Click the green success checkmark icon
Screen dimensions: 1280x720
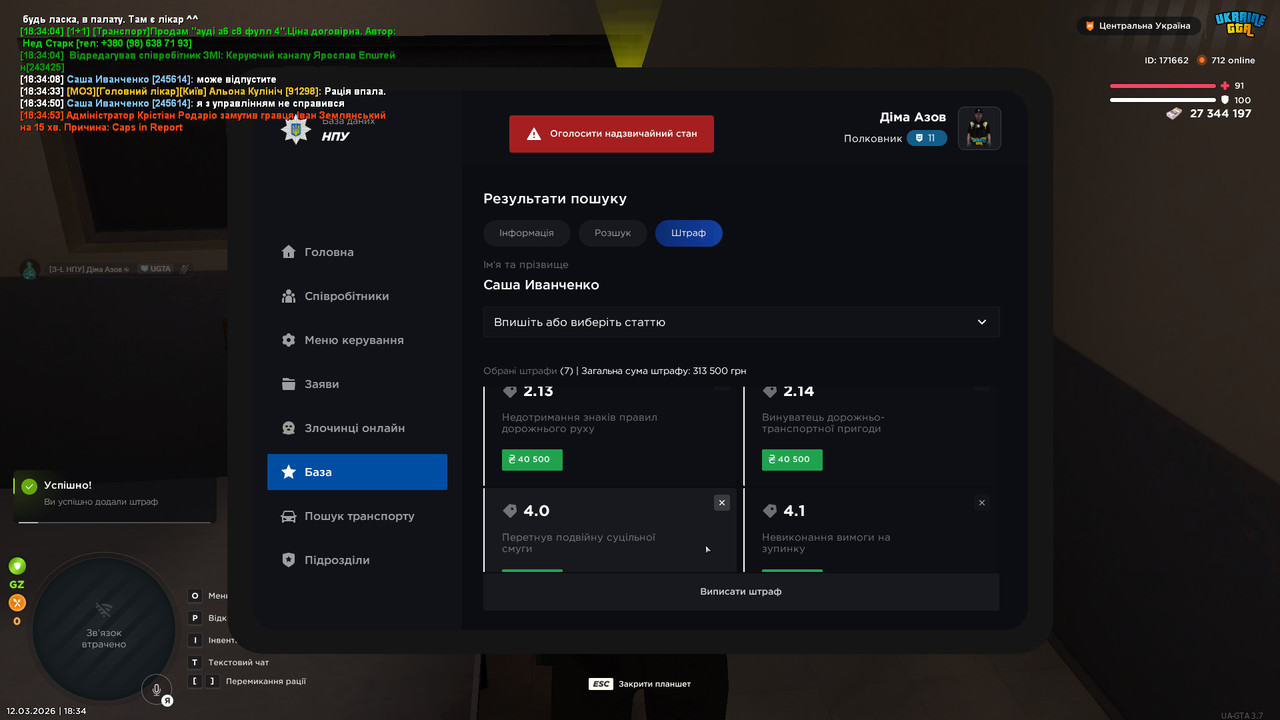pyautogui.click(x=30, y=486)
